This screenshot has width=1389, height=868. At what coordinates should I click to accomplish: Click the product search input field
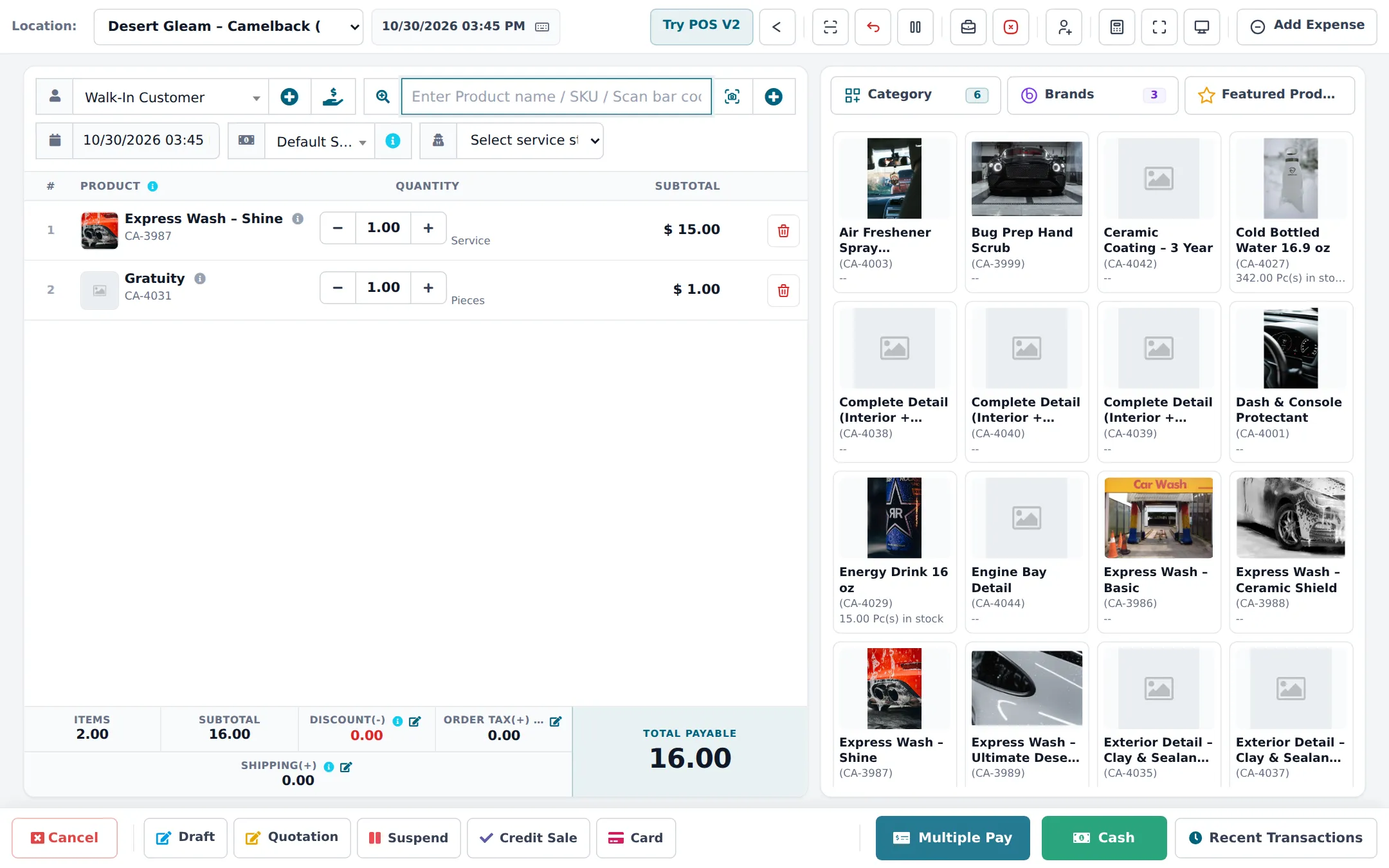click(556, 97)
